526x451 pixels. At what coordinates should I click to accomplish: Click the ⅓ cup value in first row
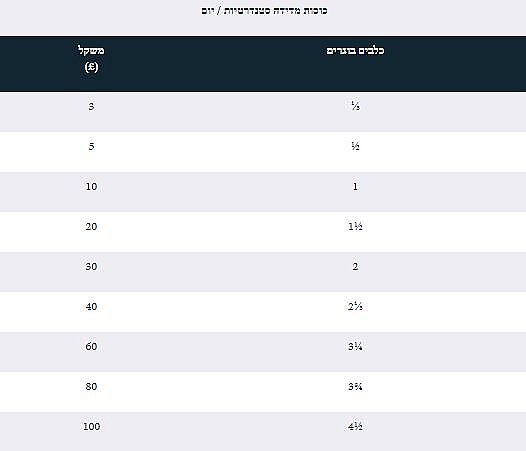[355, 106]
